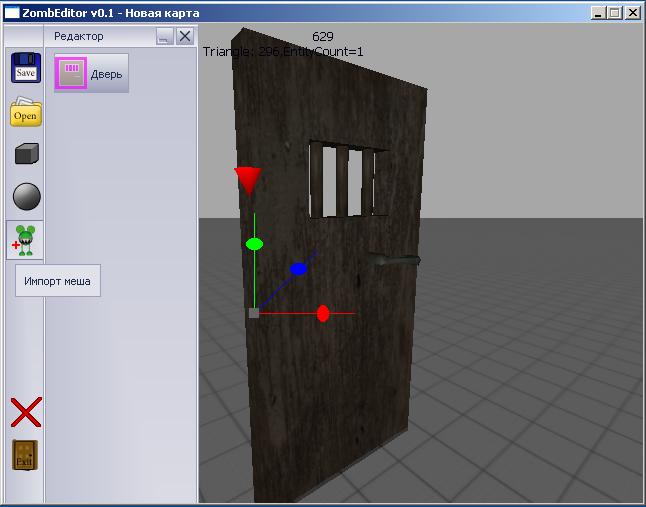Open a map with the Open folder icon
This screenshot has height=507, width=646.
click(x=25, y=112)
